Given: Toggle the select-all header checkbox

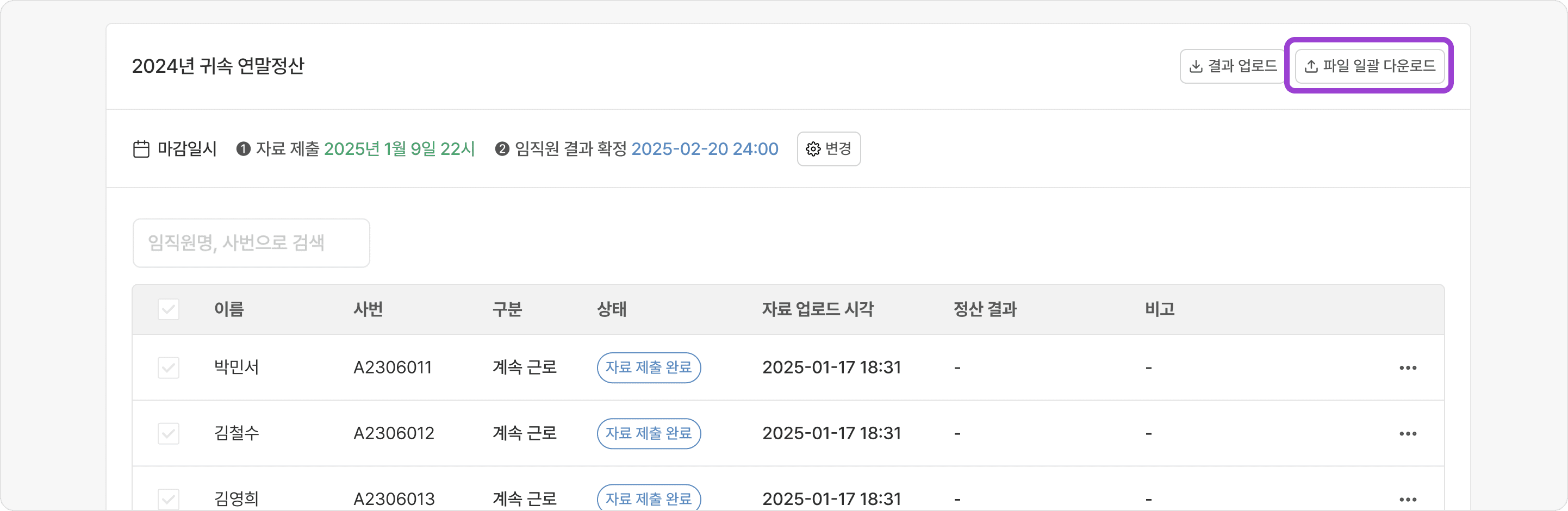Looking at the screenshot, I should click(x=169, y=309).
